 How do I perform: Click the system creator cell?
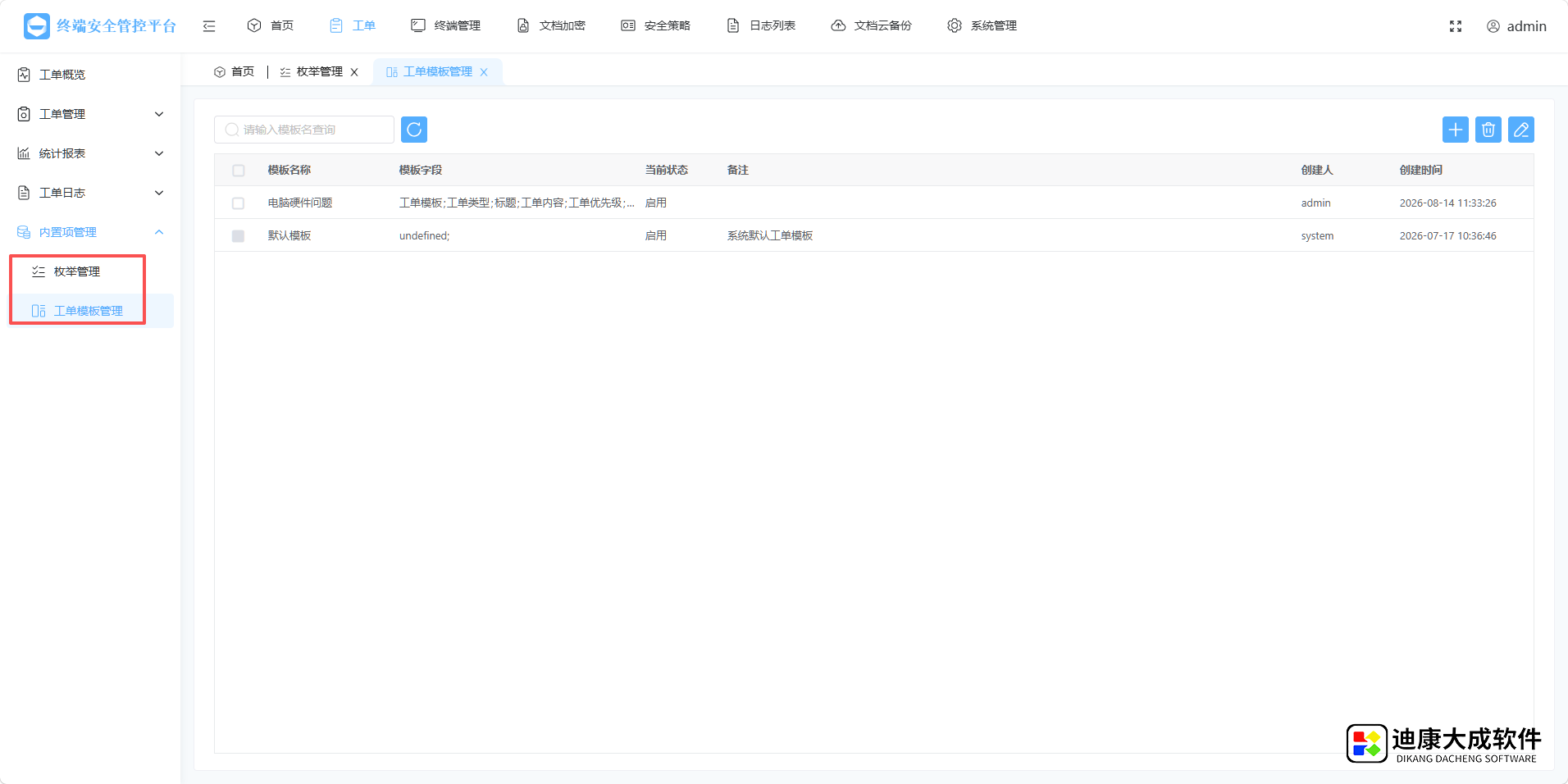click(x=1317, y=235)
